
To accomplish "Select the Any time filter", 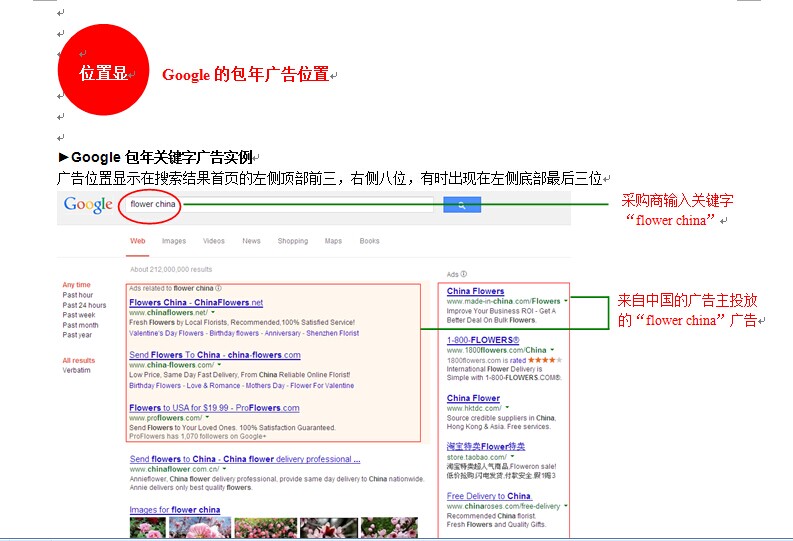I will (76, 285).
